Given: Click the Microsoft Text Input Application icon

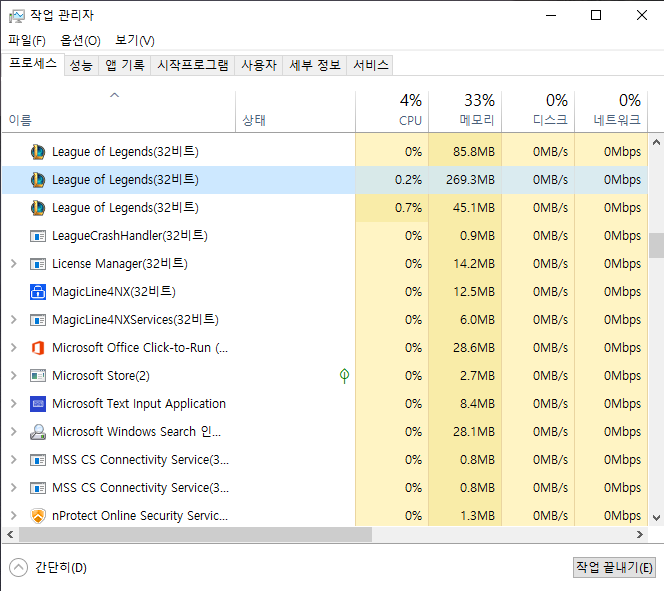Looking at the screenshot, I should pyautogui.click(x=38, y=403).
